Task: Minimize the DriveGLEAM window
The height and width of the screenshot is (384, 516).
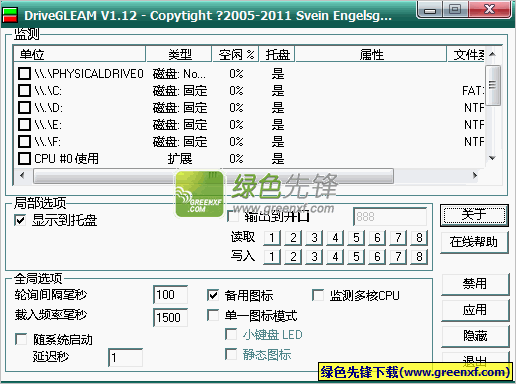Action: [430, 9]
